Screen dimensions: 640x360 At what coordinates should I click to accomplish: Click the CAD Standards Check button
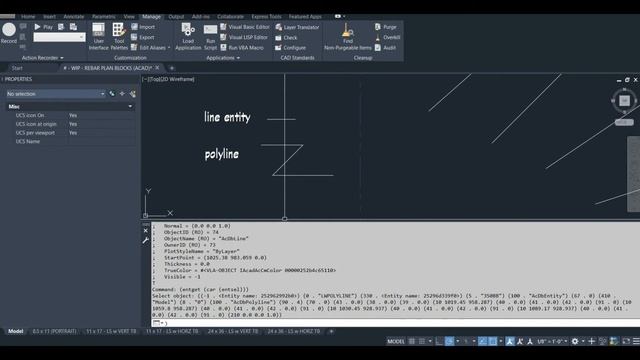pos(286,38)
